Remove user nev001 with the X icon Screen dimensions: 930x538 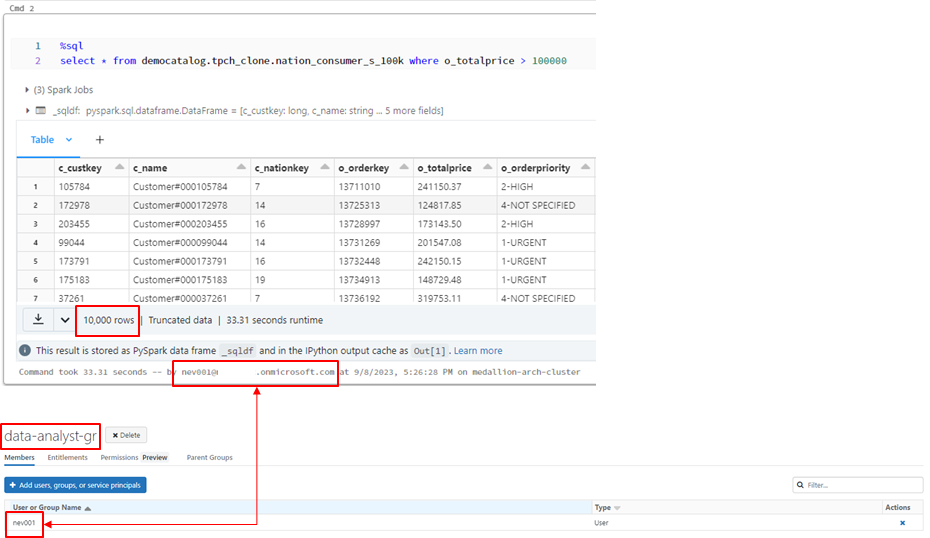[902, 523]
